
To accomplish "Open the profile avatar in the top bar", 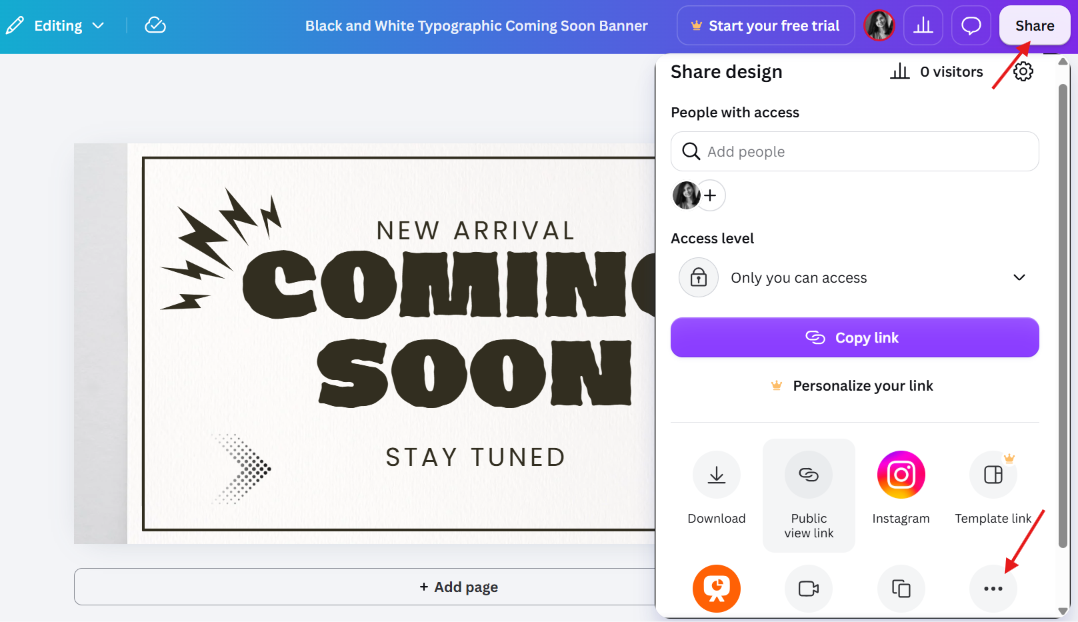I will click(879, 26).
